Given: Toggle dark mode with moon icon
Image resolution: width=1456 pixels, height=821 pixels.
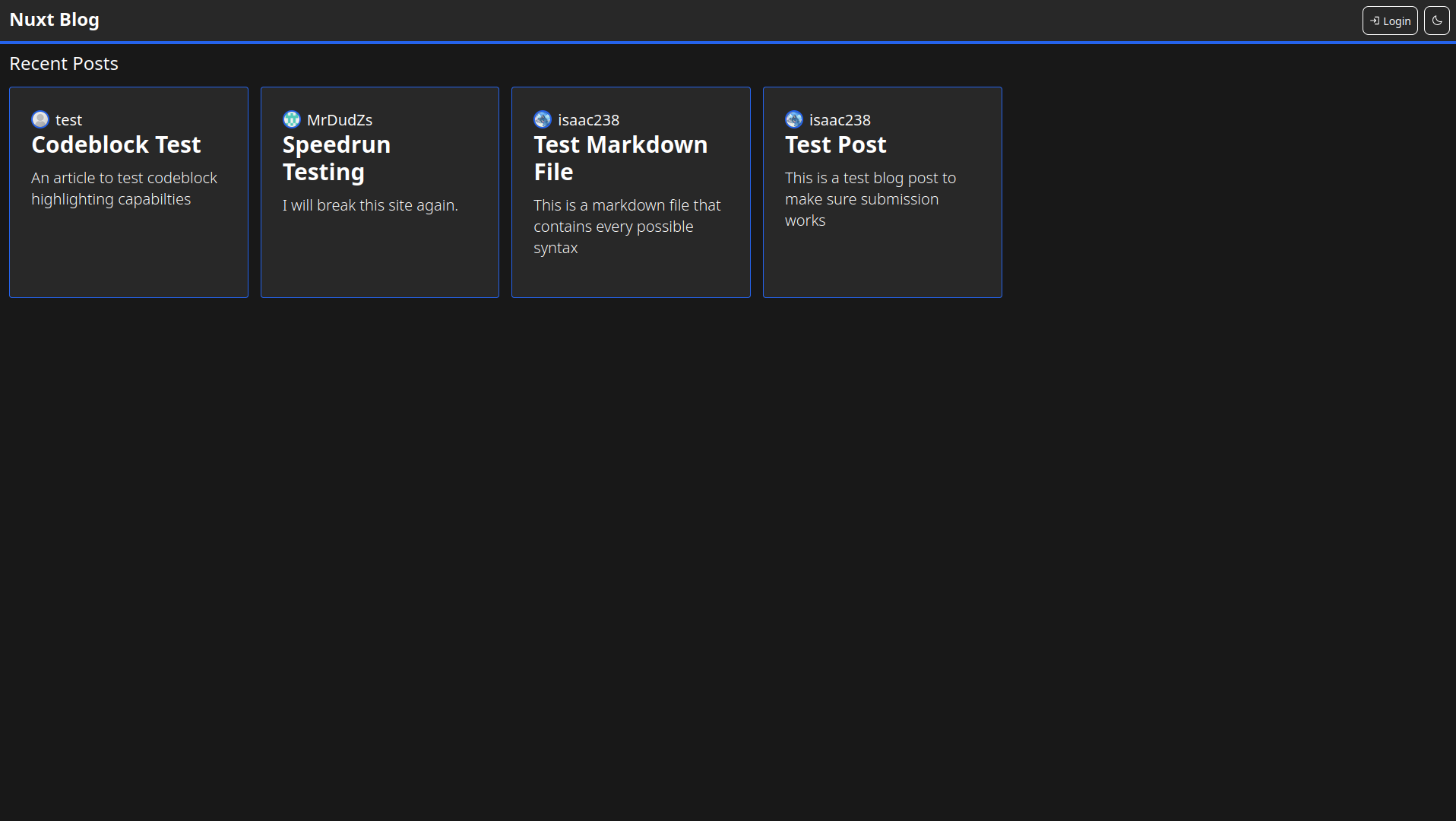Looking at the screenshot, I should coord(1436,21).
